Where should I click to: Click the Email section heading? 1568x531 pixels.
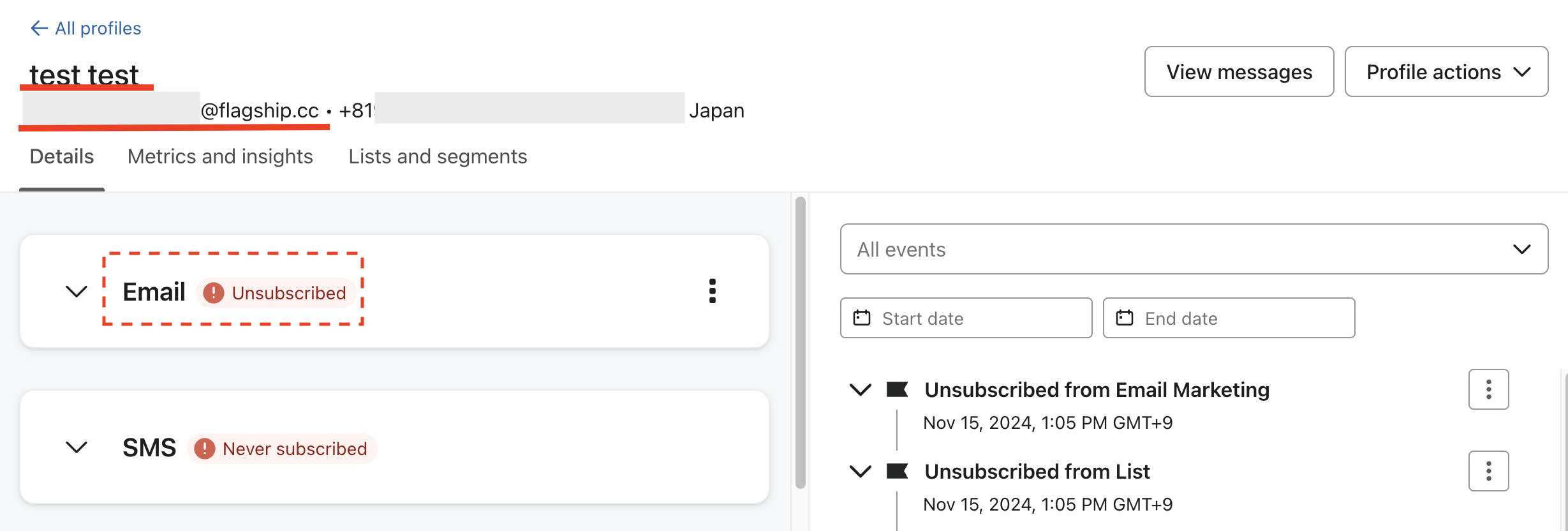(x=154, y=292)
